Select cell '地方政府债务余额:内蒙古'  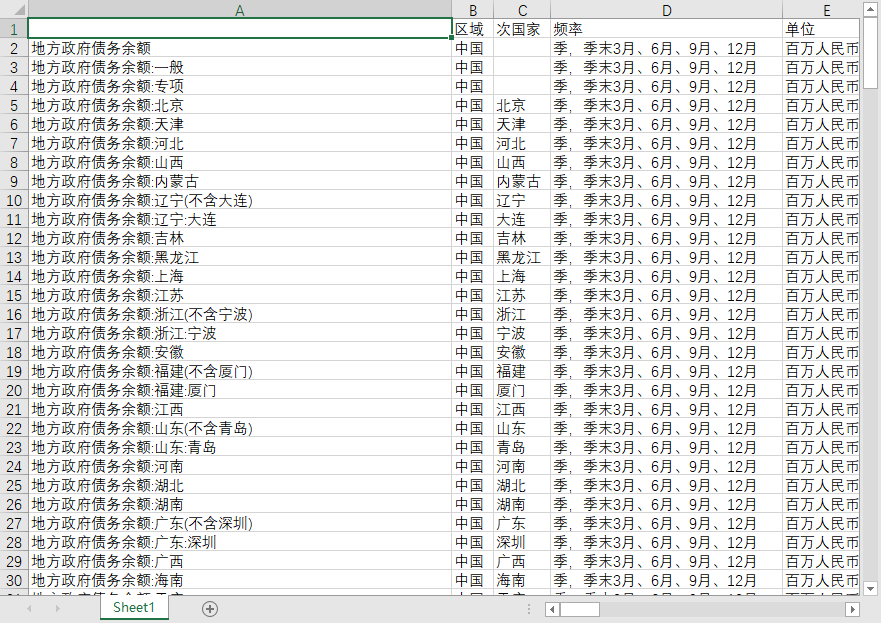click(240, 181)
